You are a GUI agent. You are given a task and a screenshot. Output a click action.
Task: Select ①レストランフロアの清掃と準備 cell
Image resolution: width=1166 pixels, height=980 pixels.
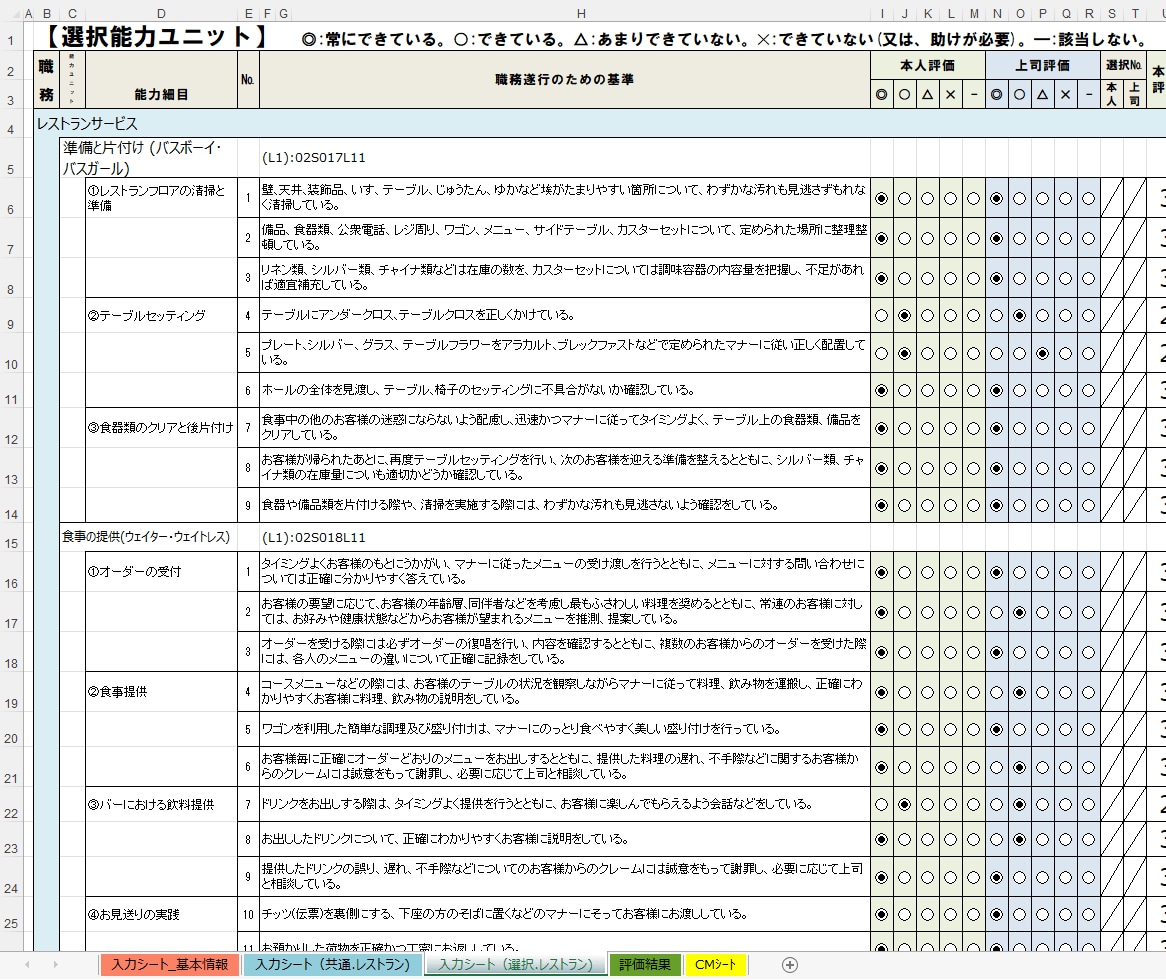(161, 197)
